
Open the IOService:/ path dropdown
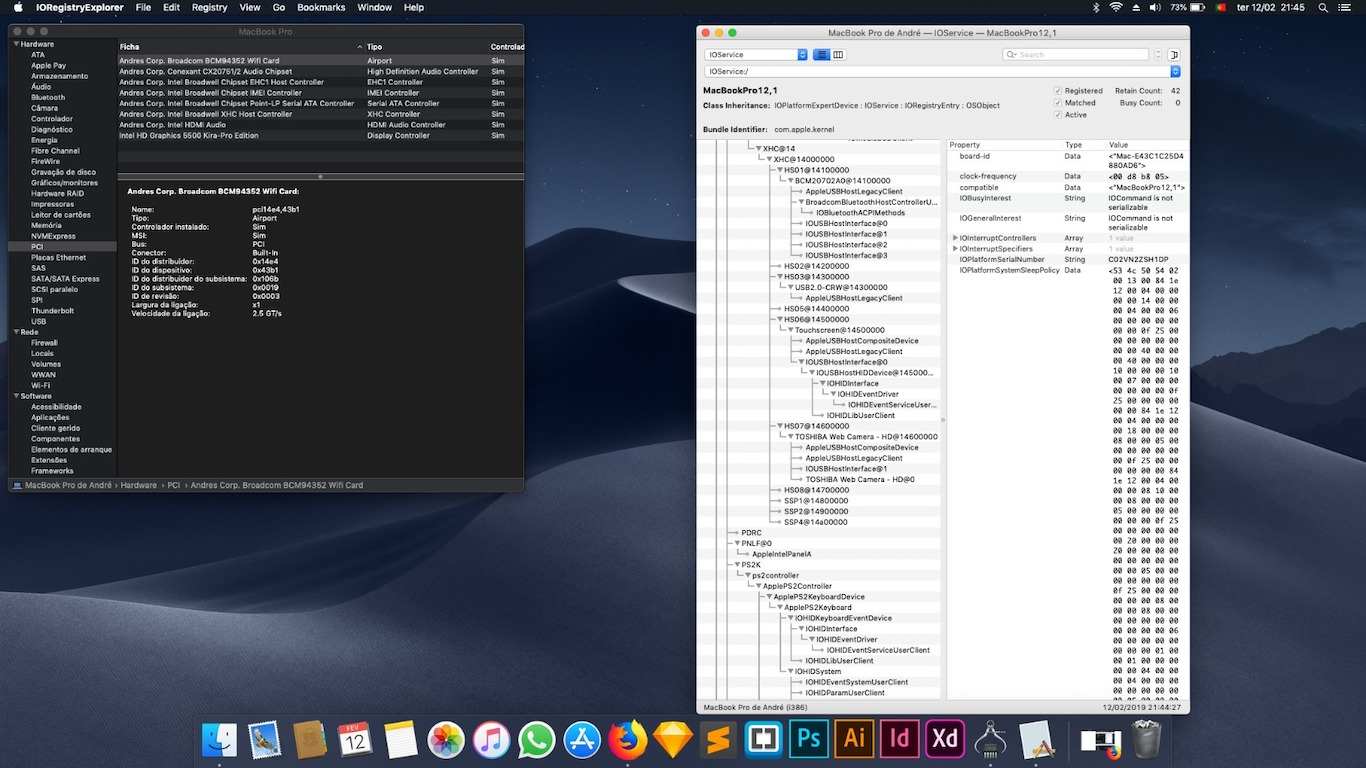943,72
